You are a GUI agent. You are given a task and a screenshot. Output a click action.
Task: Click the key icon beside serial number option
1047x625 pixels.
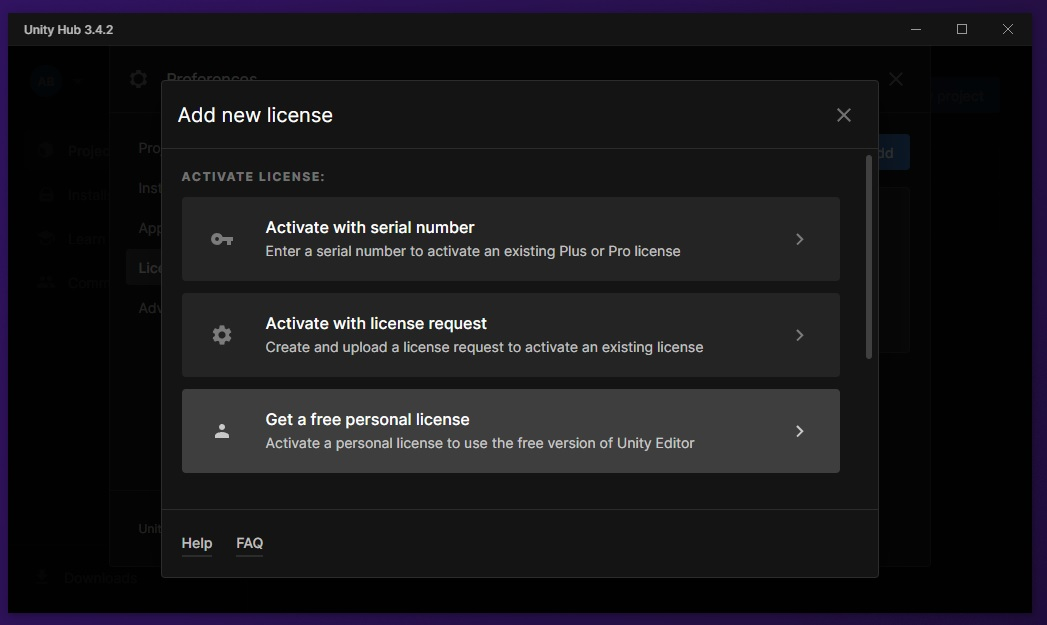[x=221, y=238]
